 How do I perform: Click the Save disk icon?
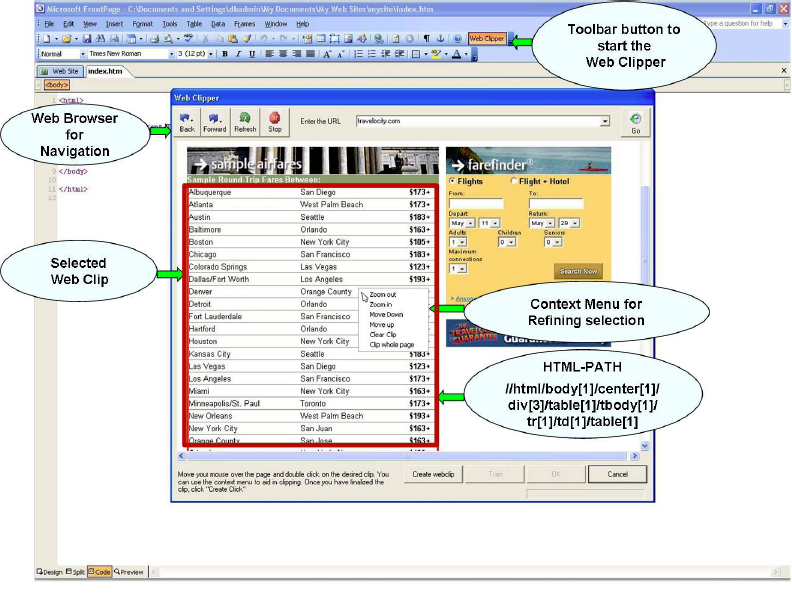[x=86, y=39]
